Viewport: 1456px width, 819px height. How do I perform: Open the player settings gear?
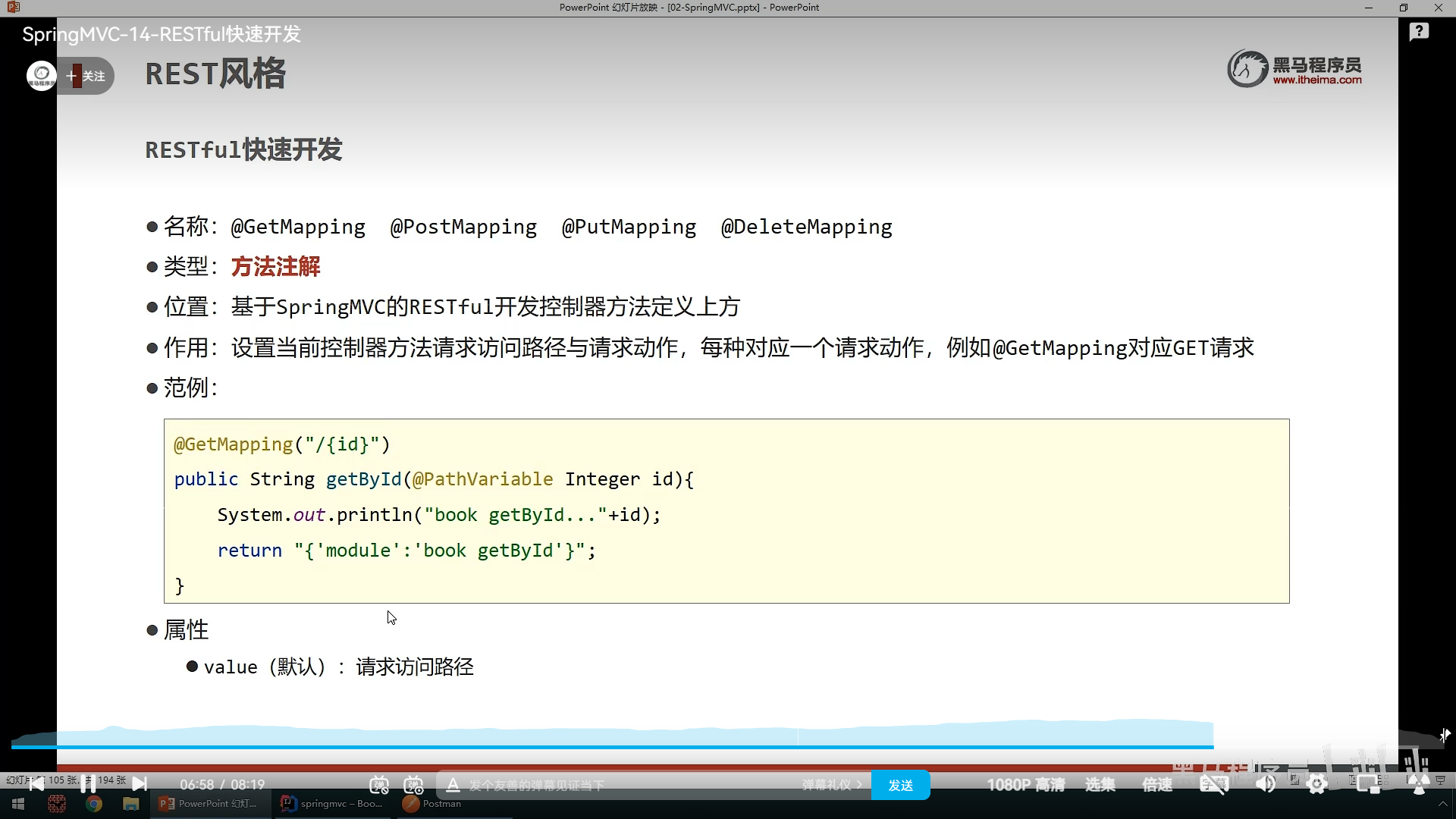1317,785
